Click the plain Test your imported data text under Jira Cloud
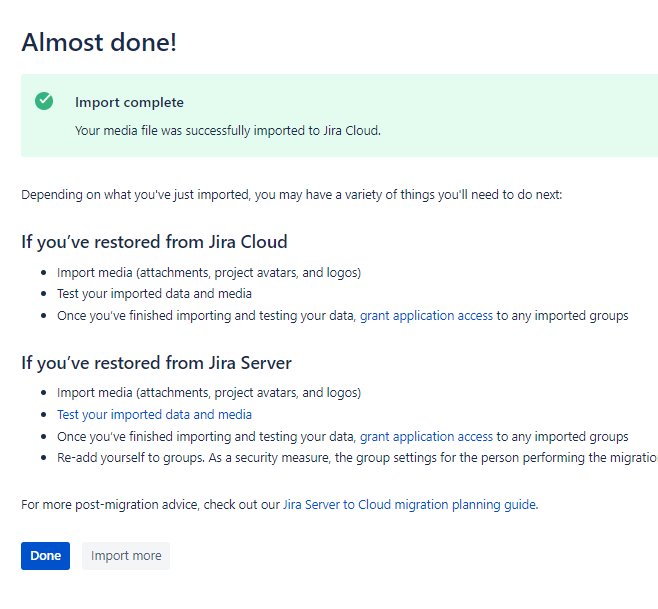The height and width of the screenshot is (609, 658). coord(154,294)
